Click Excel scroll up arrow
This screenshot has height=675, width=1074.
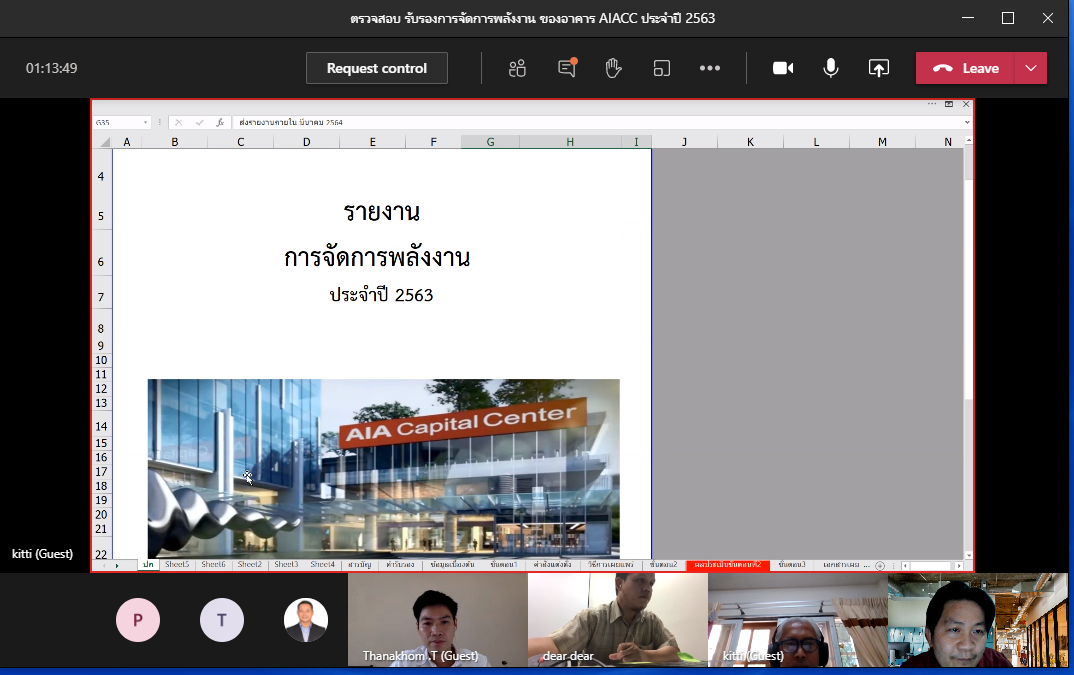tap(968, 140)
